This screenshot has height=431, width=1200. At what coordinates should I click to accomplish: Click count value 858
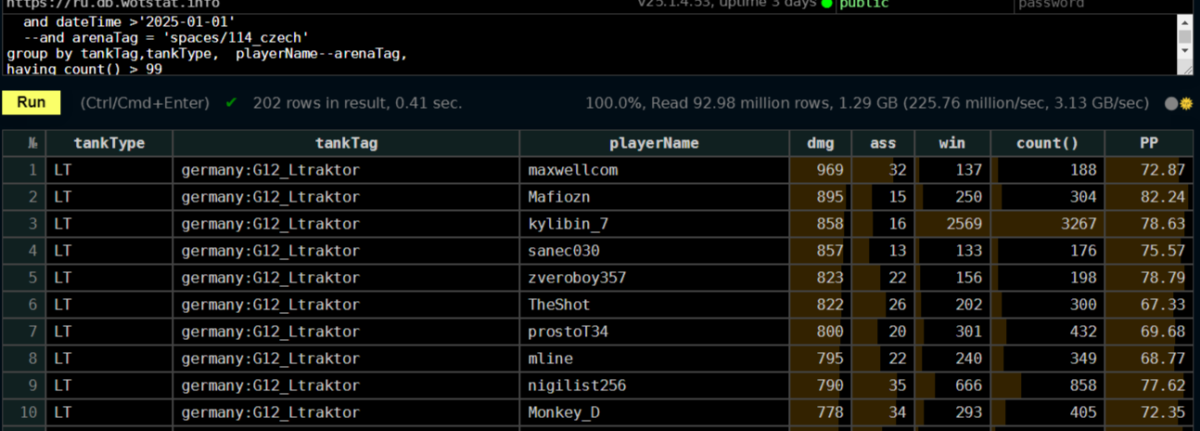coord(1084,386)
